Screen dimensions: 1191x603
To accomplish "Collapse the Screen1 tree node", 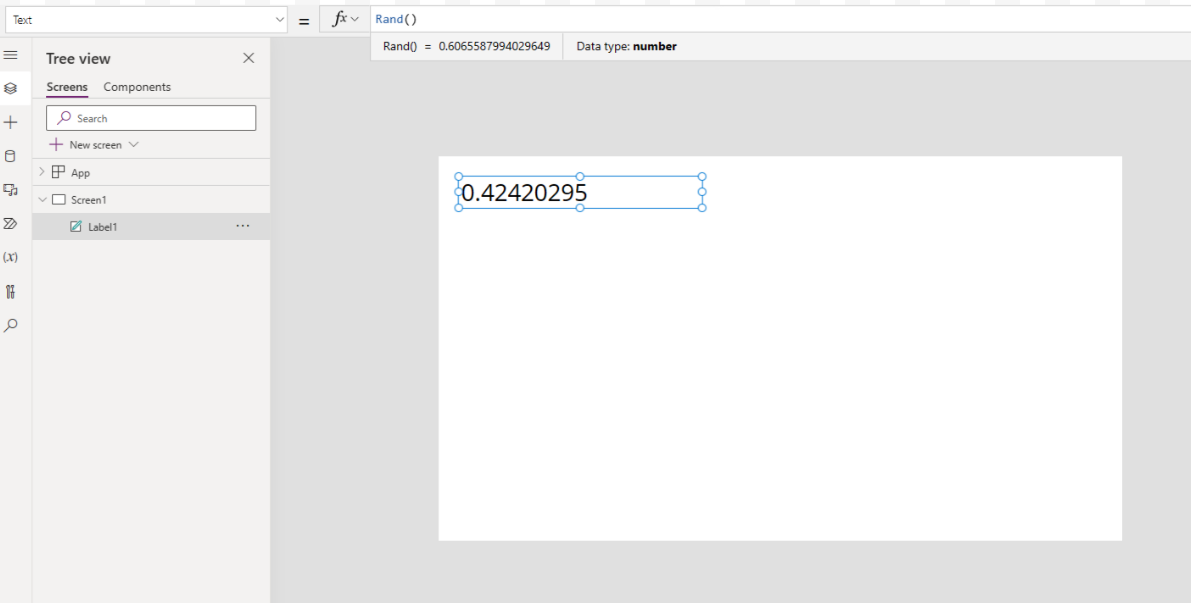I will [x=41, y=199].
